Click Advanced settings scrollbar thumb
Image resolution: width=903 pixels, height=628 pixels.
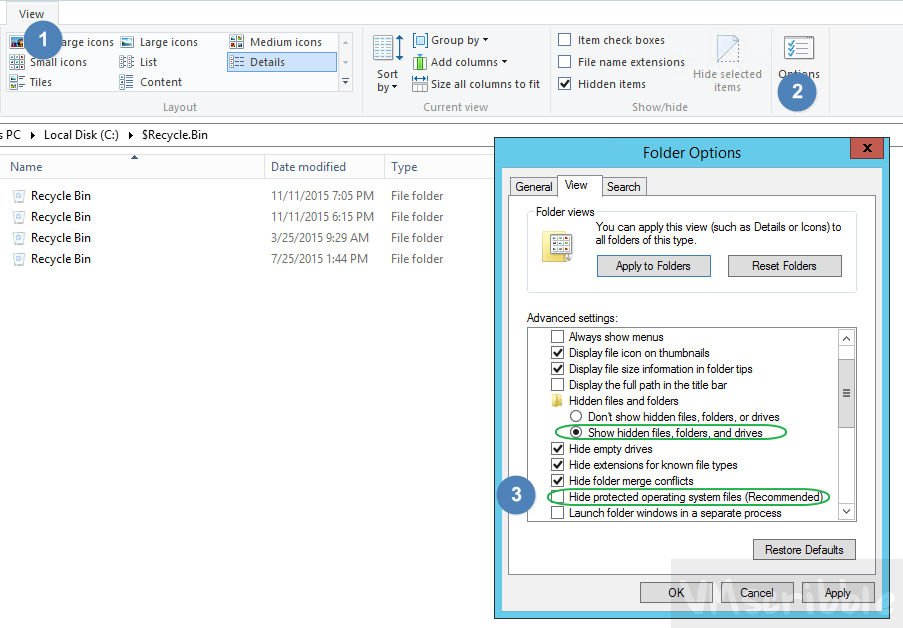[847, 393]
